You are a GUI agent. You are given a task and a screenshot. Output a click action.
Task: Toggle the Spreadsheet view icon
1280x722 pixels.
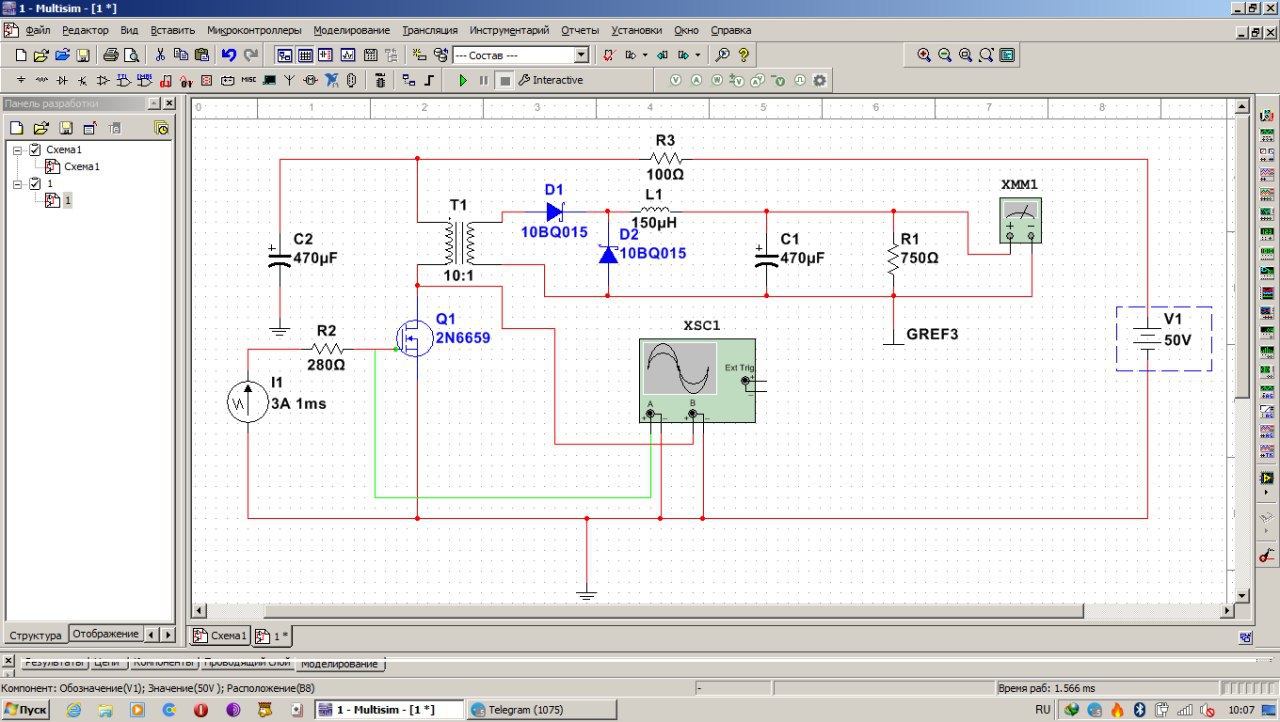point(306,55)
